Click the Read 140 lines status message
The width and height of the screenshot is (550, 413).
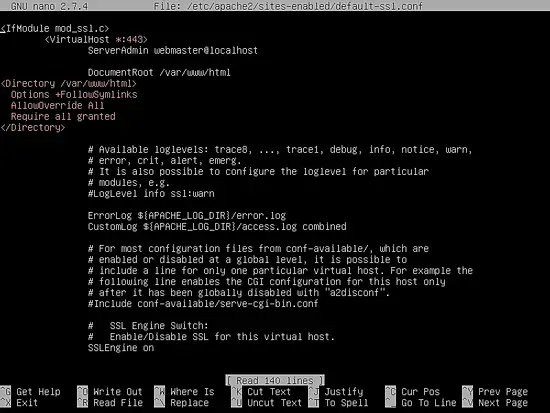(275, 380)
